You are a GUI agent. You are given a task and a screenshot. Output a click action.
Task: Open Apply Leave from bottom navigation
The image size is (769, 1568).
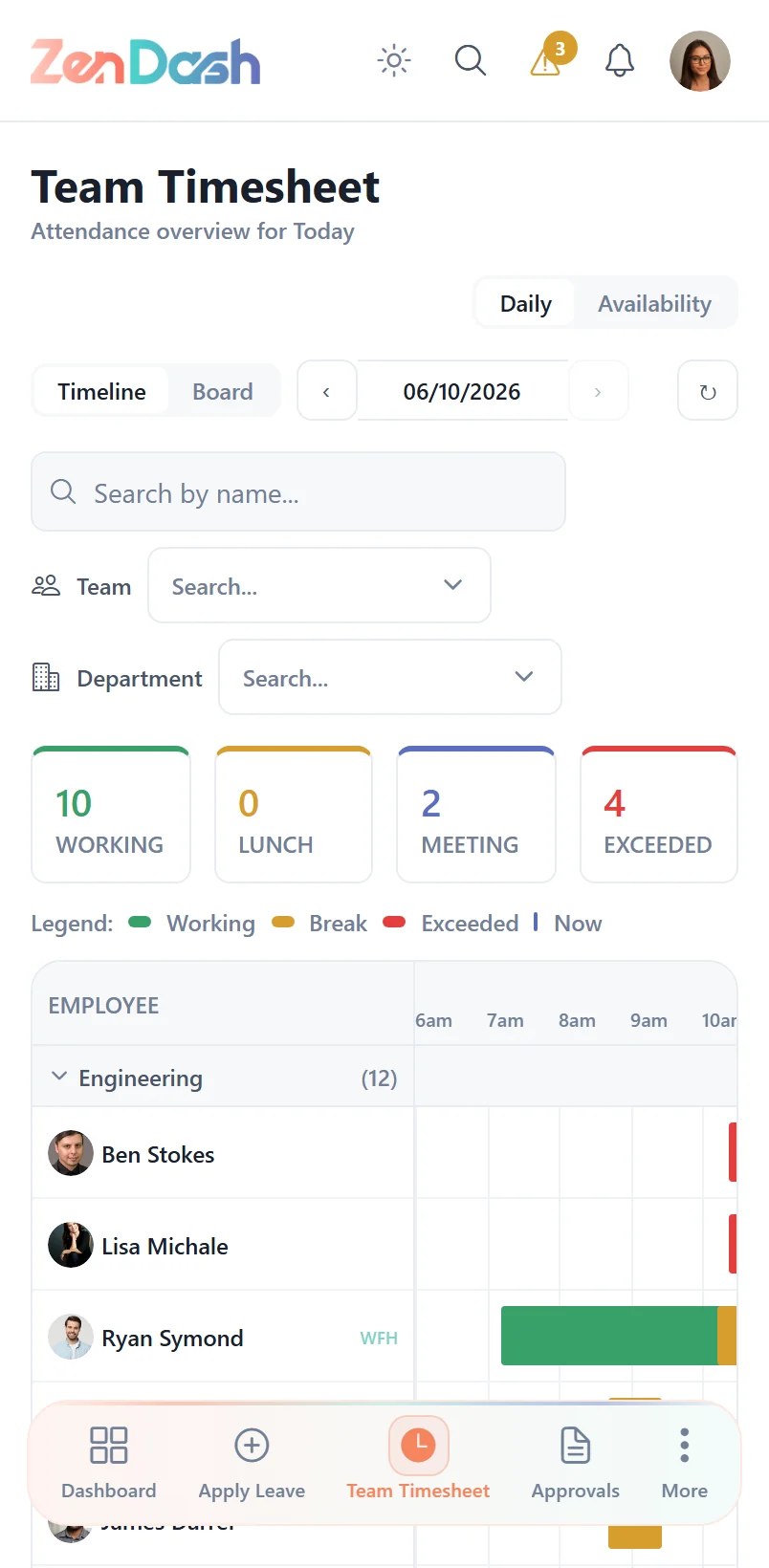click(252, 1463)
